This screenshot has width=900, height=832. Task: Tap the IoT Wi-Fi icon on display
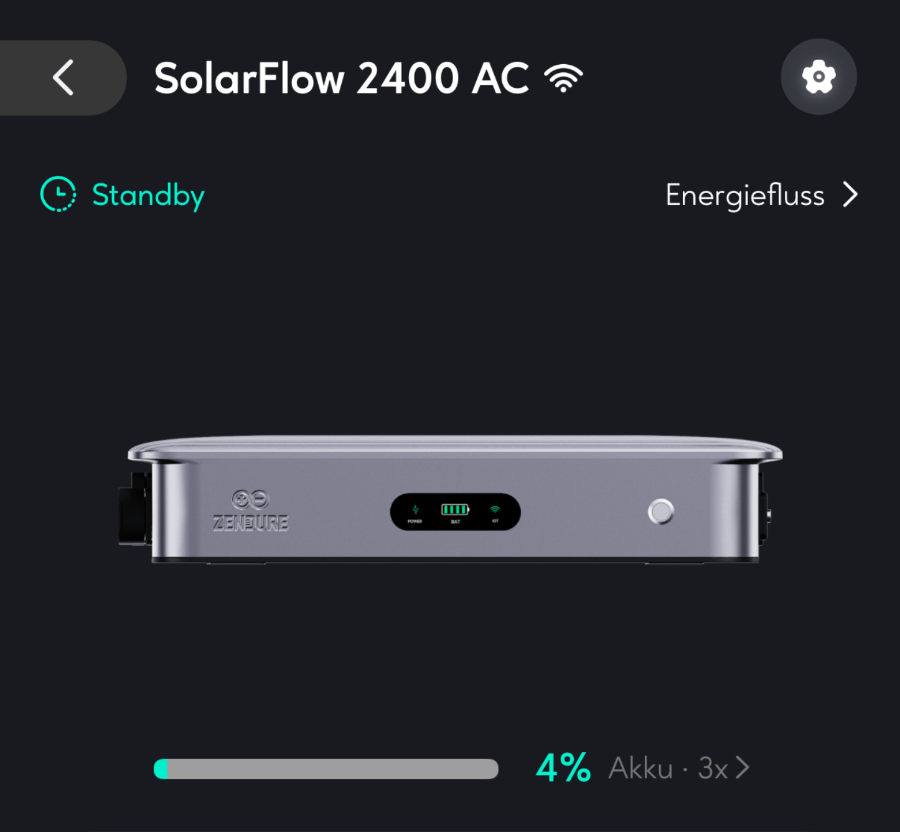(495, 509)
